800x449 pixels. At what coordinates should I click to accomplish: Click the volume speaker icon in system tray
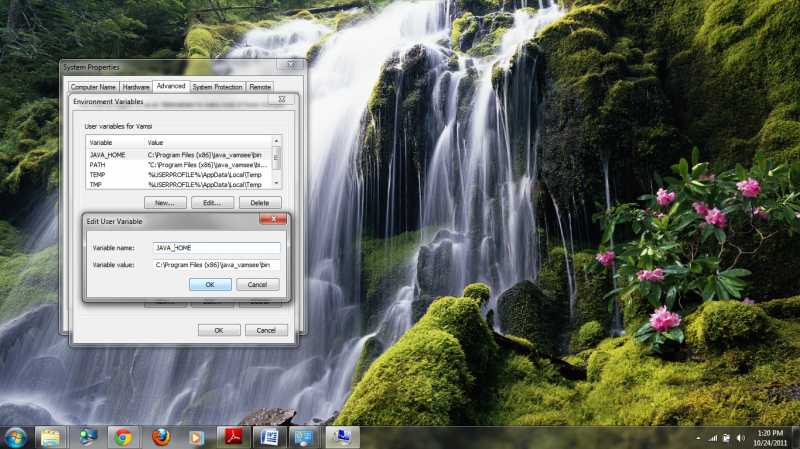739,438
